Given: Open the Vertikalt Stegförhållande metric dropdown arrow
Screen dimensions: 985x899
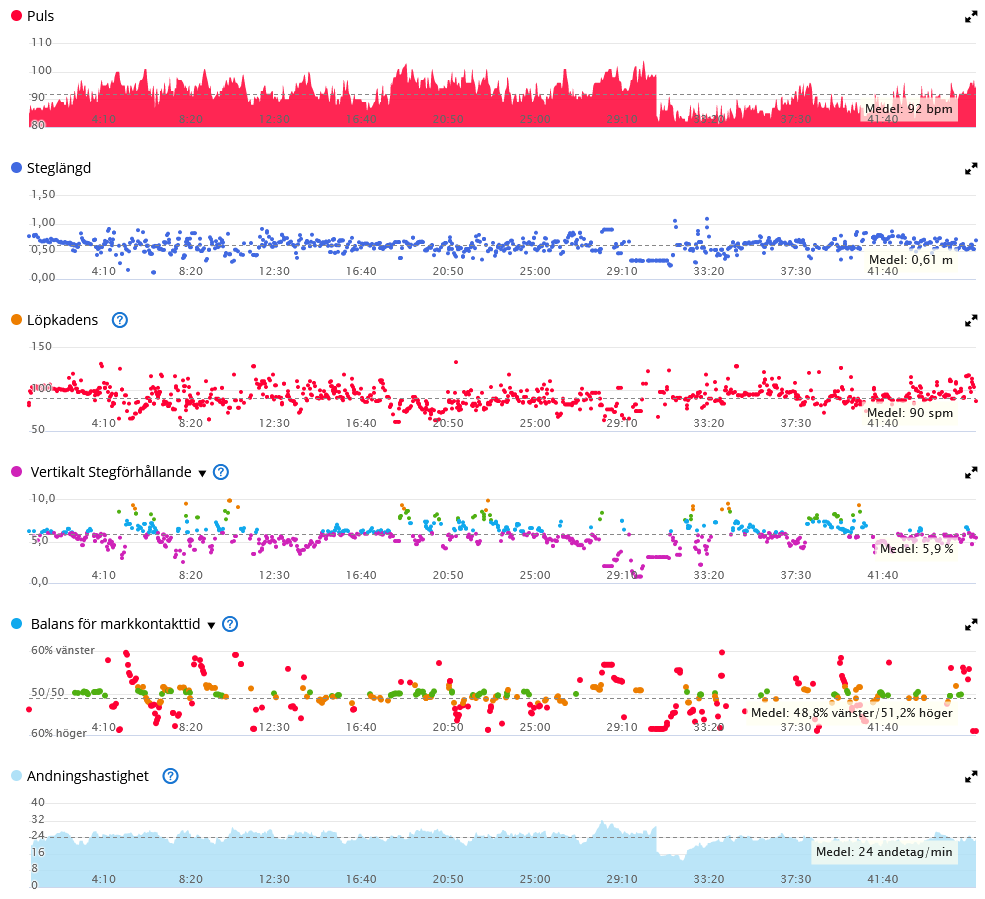Looking at the screenshot, I should pyautogui.click(x=202, y=474).
